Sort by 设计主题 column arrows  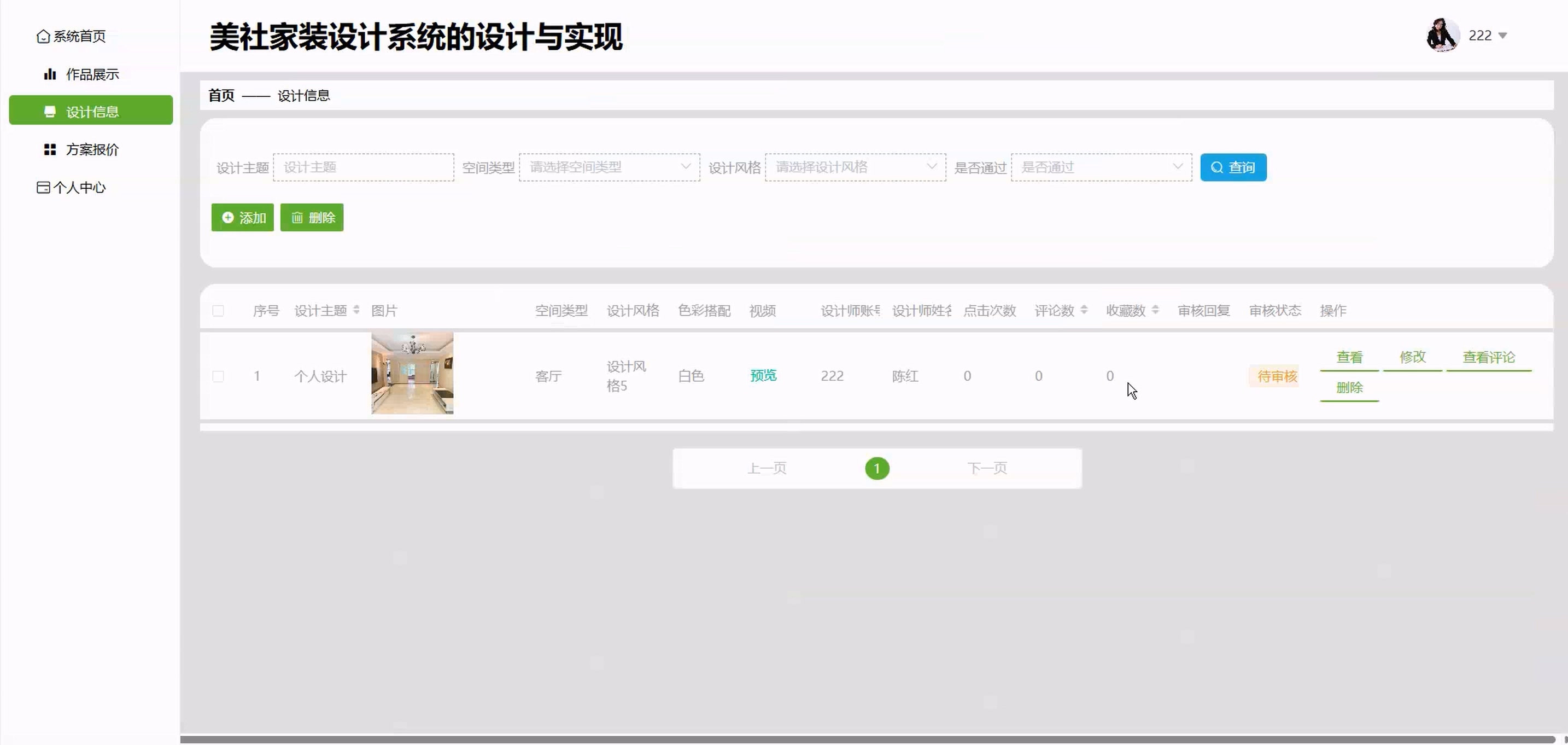[x=356, y=310]
